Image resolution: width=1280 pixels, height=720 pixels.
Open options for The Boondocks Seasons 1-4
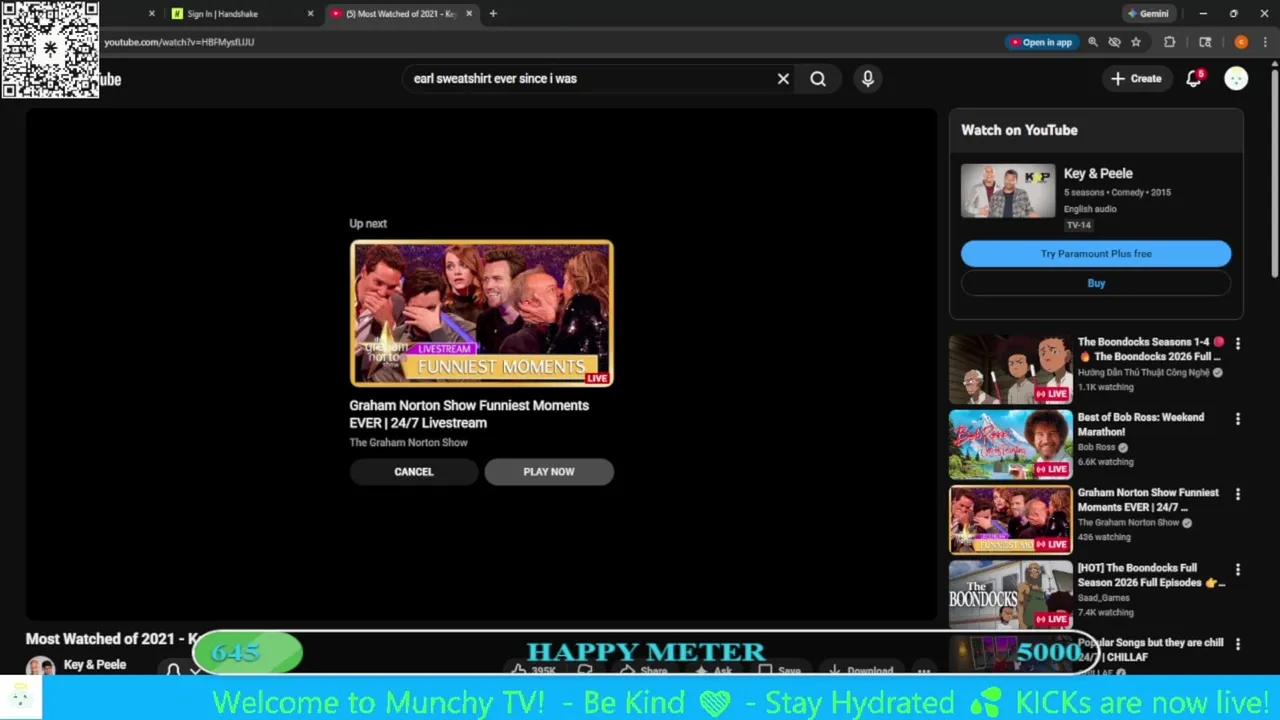pos(1238,344)
